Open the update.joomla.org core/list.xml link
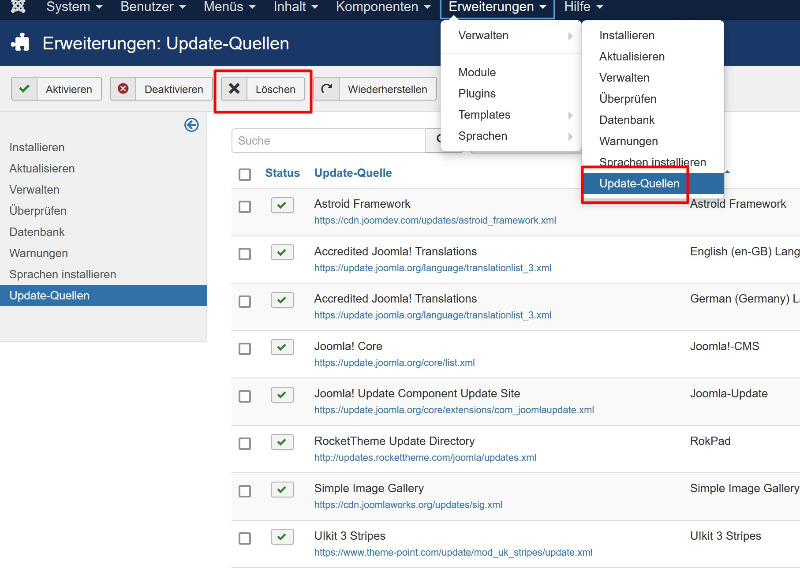 (394, 363)
